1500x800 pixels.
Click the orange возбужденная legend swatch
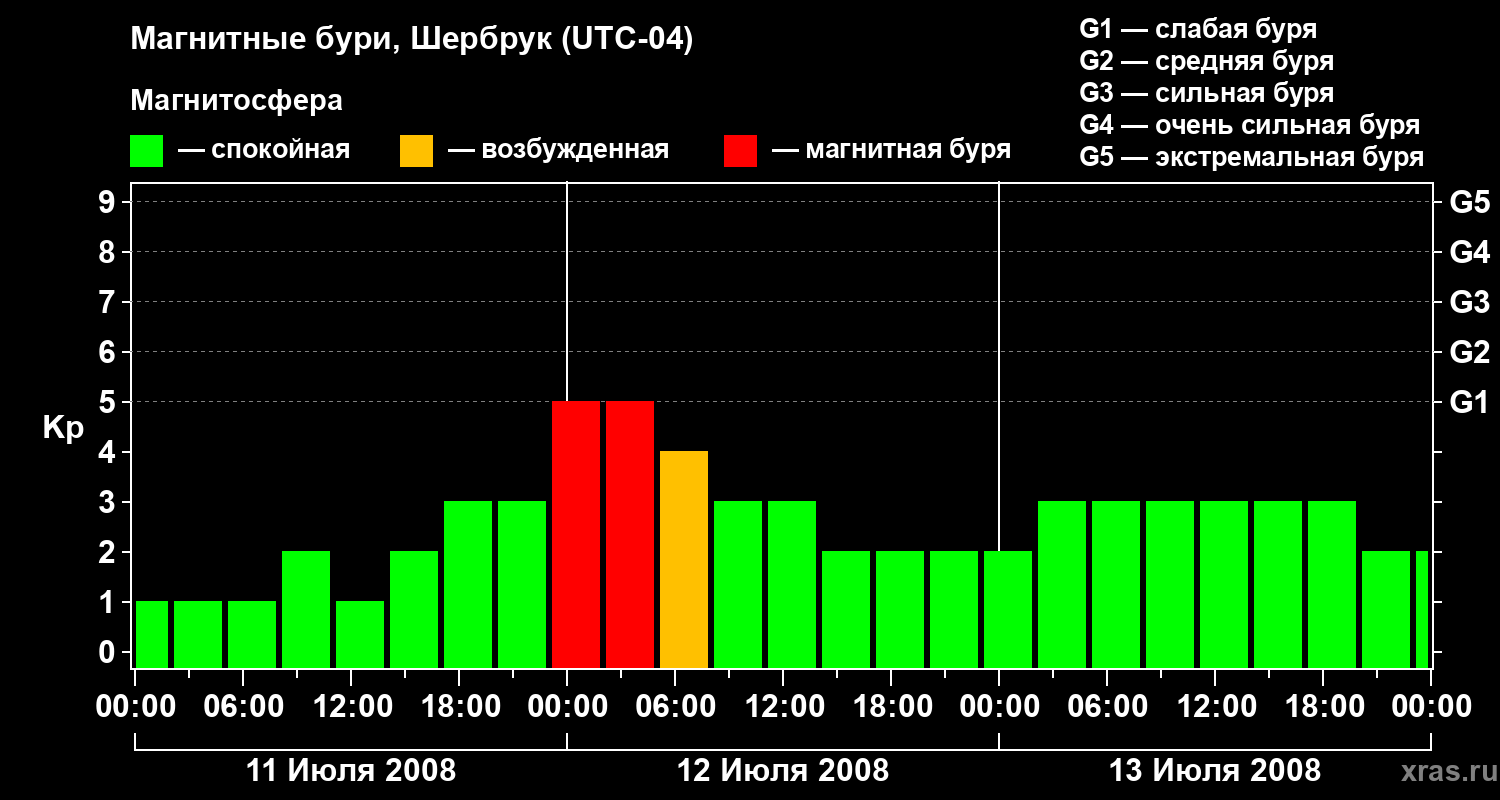click(x=416, y=151)
